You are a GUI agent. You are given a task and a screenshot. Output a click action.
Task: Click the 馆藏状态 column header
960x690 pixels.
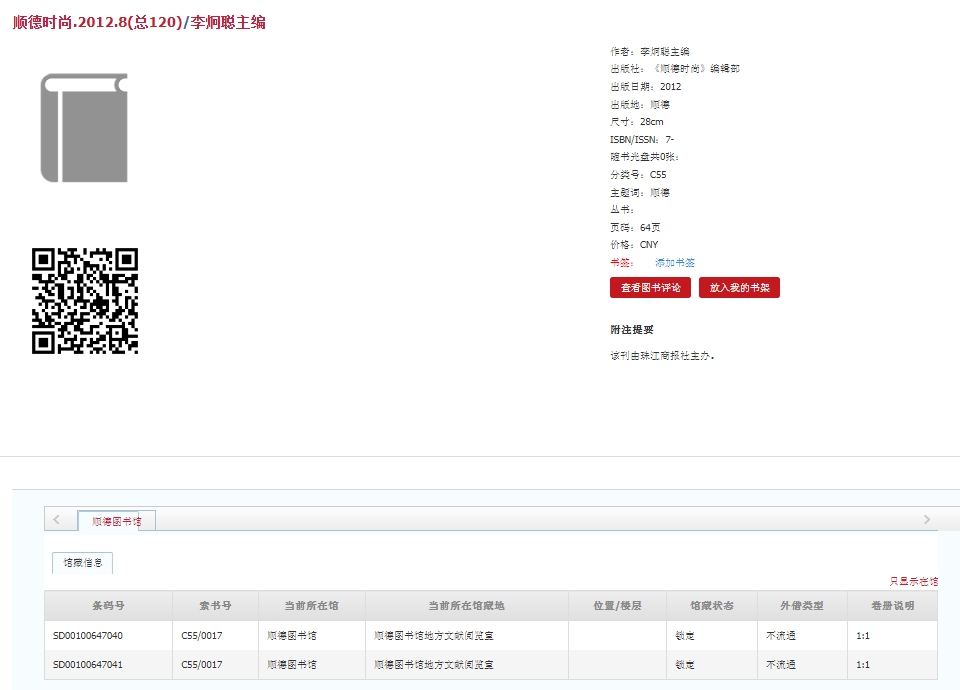711,606
